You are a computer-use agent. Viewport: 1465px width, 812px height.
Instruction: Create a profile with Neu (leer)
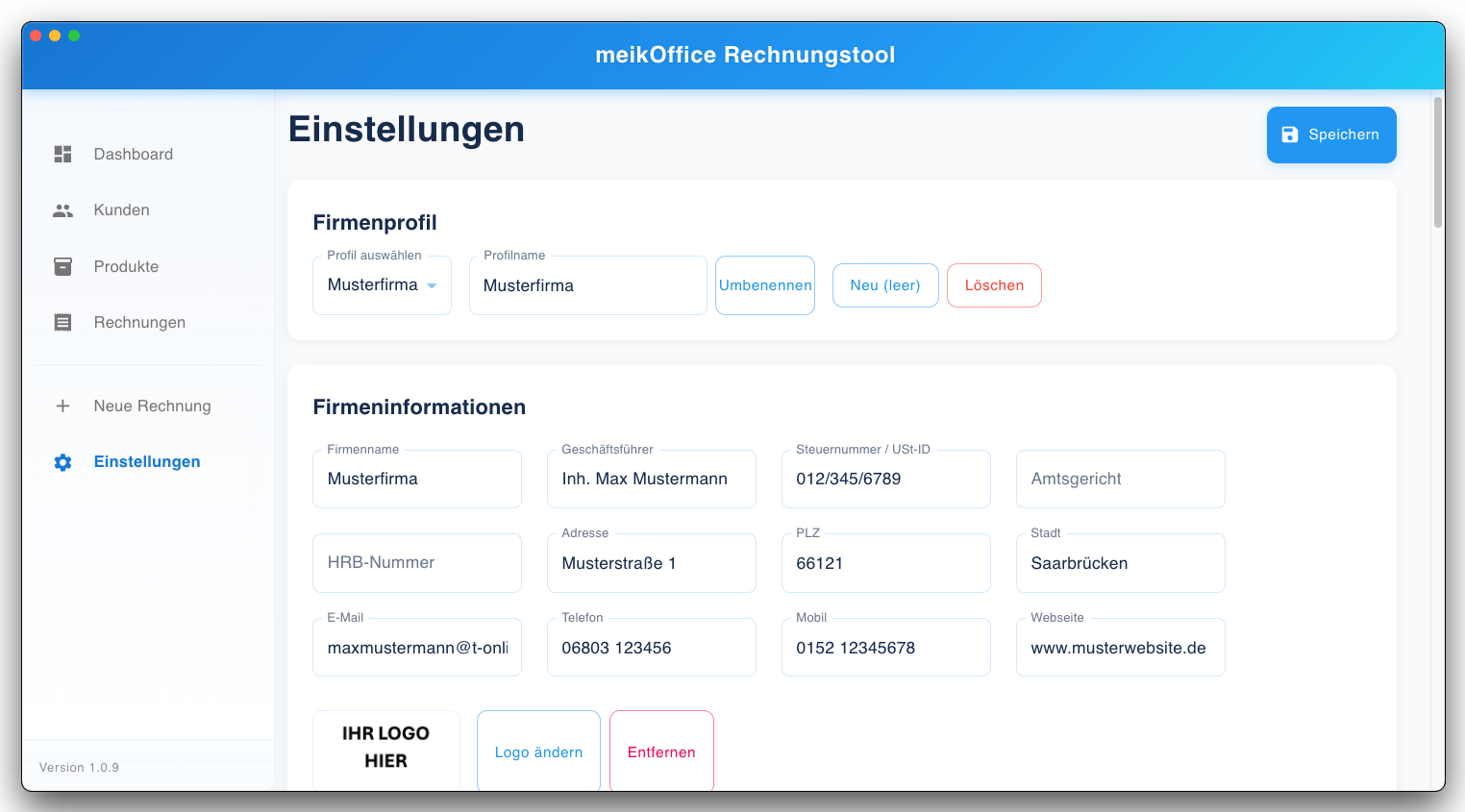coord(885,284)
